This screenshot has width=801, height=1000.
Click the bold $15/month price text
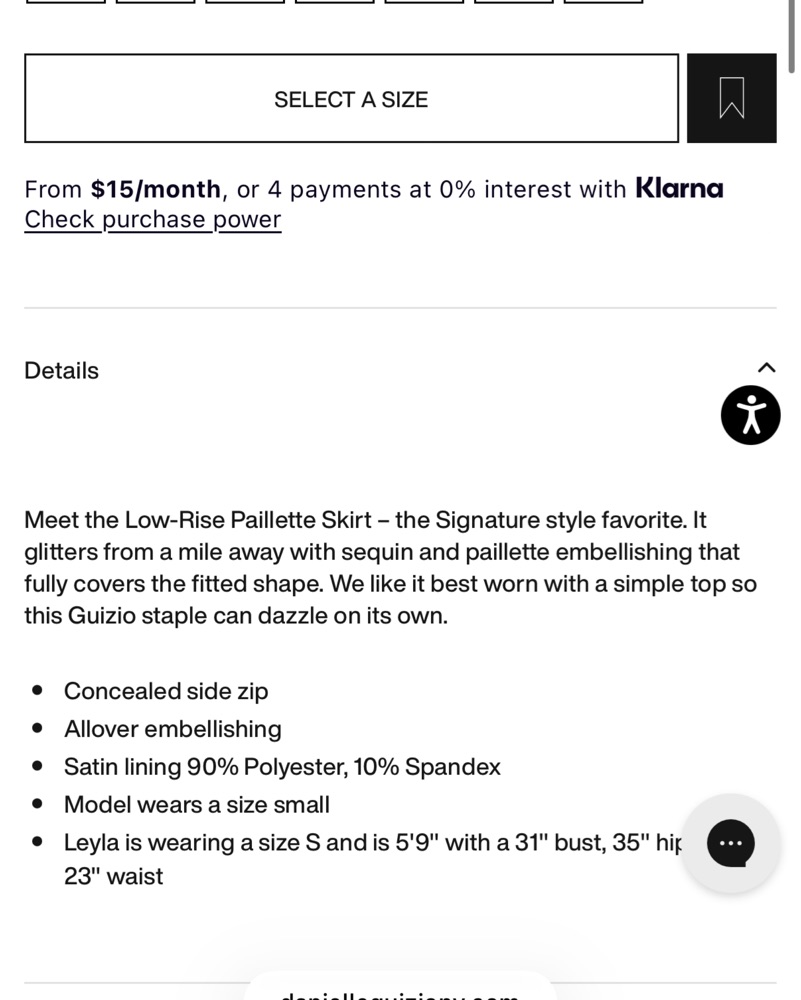[x=156, y=189]
